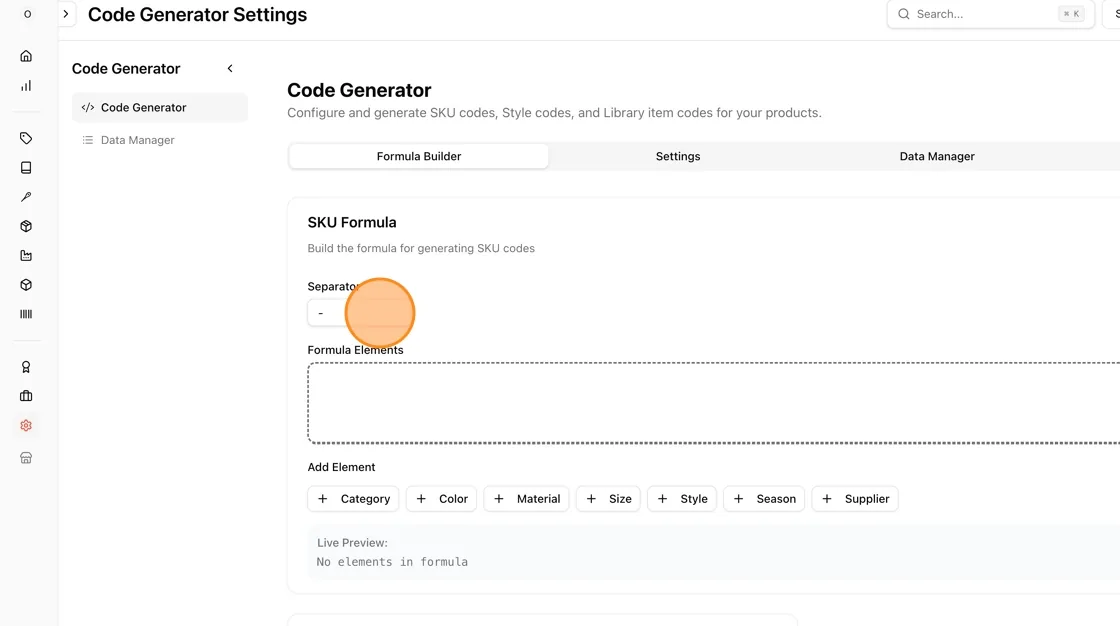Switch to the Data Manager tab
Viewport: 1120px width, 626px height.
click(x=937, y=156)
